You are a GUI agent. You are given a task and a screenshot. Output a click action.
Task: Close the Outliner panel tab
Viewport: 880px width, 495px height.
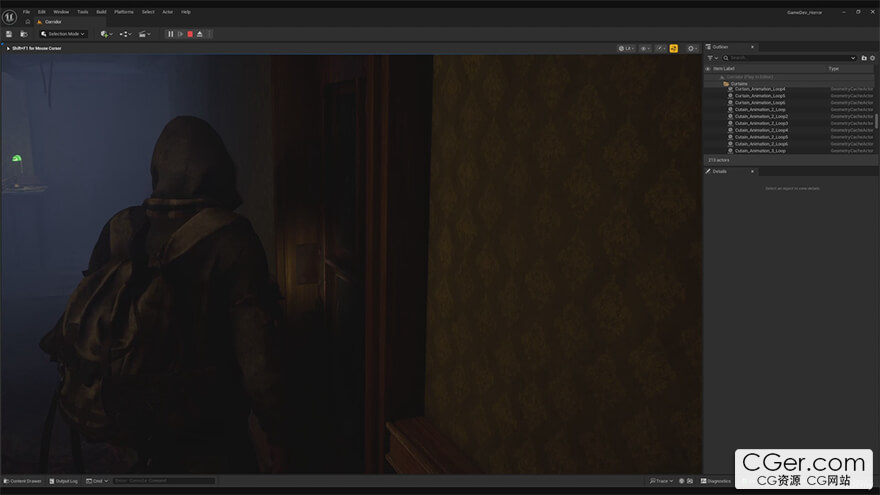pos(753,47)
